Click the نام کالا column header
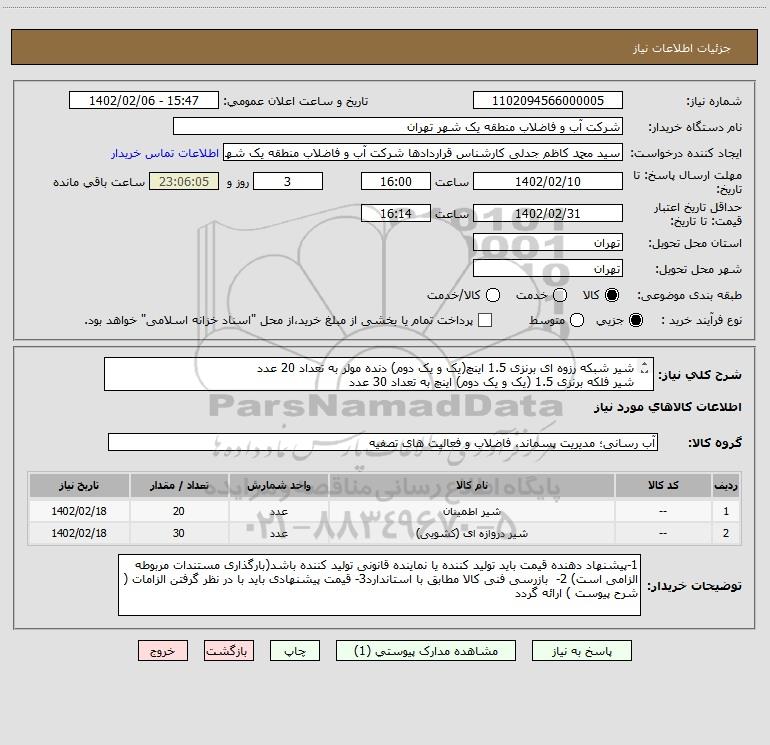 pyautogui.click(x=471, y=485)
